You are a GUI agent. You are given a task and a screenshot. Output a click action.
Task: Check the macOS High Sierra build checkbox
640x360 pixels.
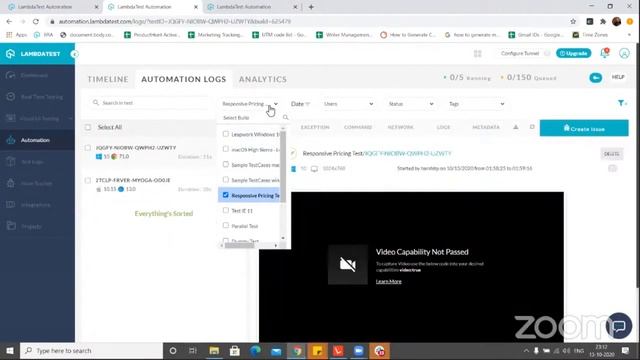click(226, 149)
